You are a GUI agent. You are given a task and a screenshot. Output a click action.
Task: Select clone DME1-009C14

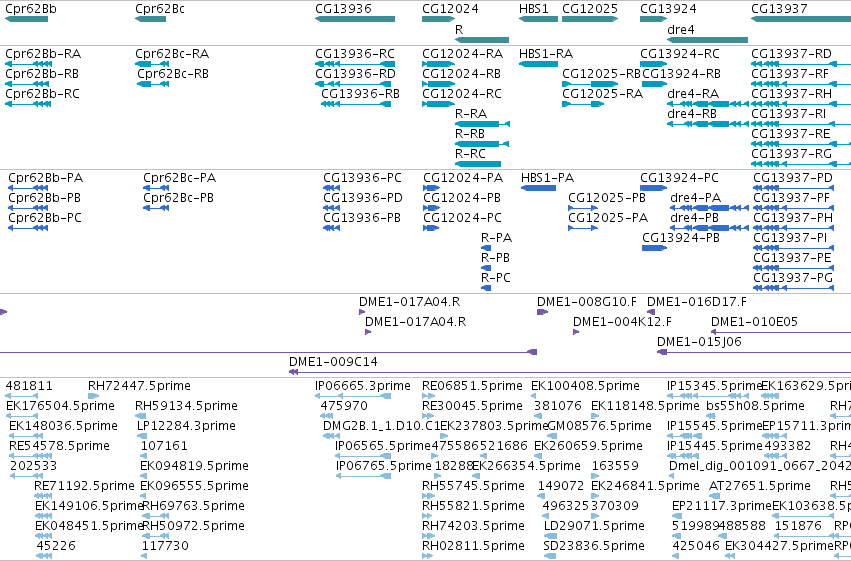coord(333,362)
